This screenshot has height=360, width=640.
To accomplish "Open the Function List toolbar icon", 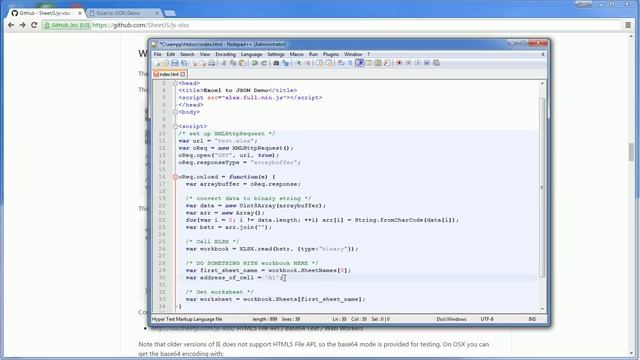I will click(x=387, y=63).
